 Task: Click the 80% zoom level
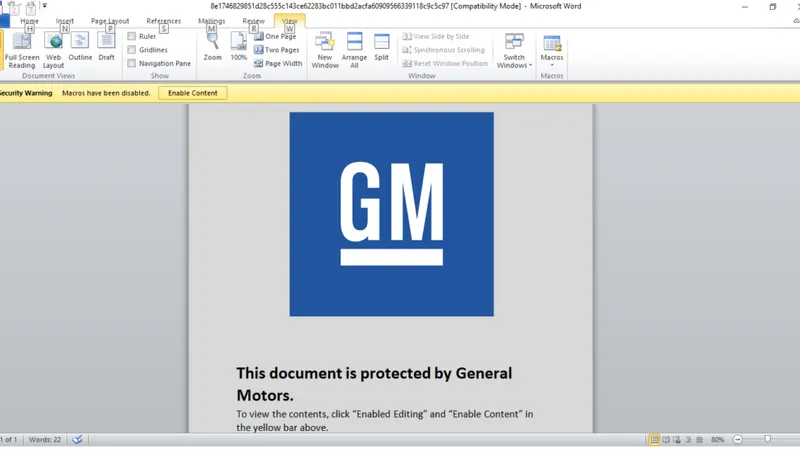click(717, 439)
